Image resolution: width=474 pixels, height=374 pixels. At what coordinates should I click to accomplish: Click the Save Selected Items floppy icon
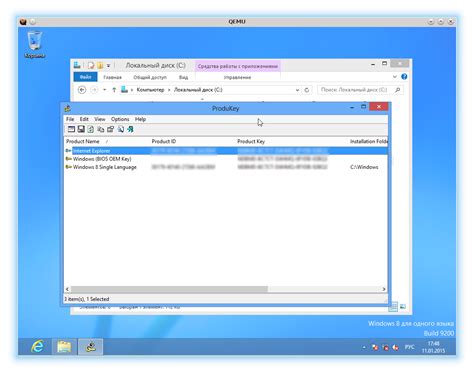(81, 129)
